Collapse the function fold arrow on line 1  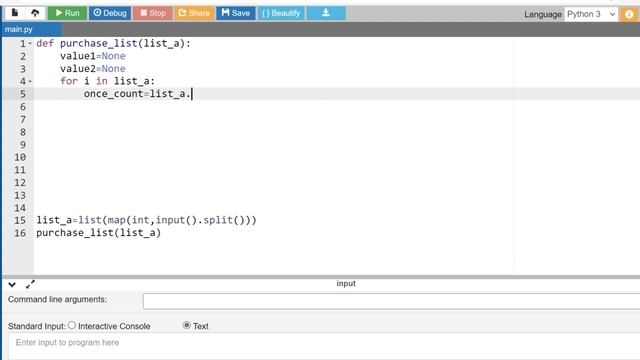30,44
